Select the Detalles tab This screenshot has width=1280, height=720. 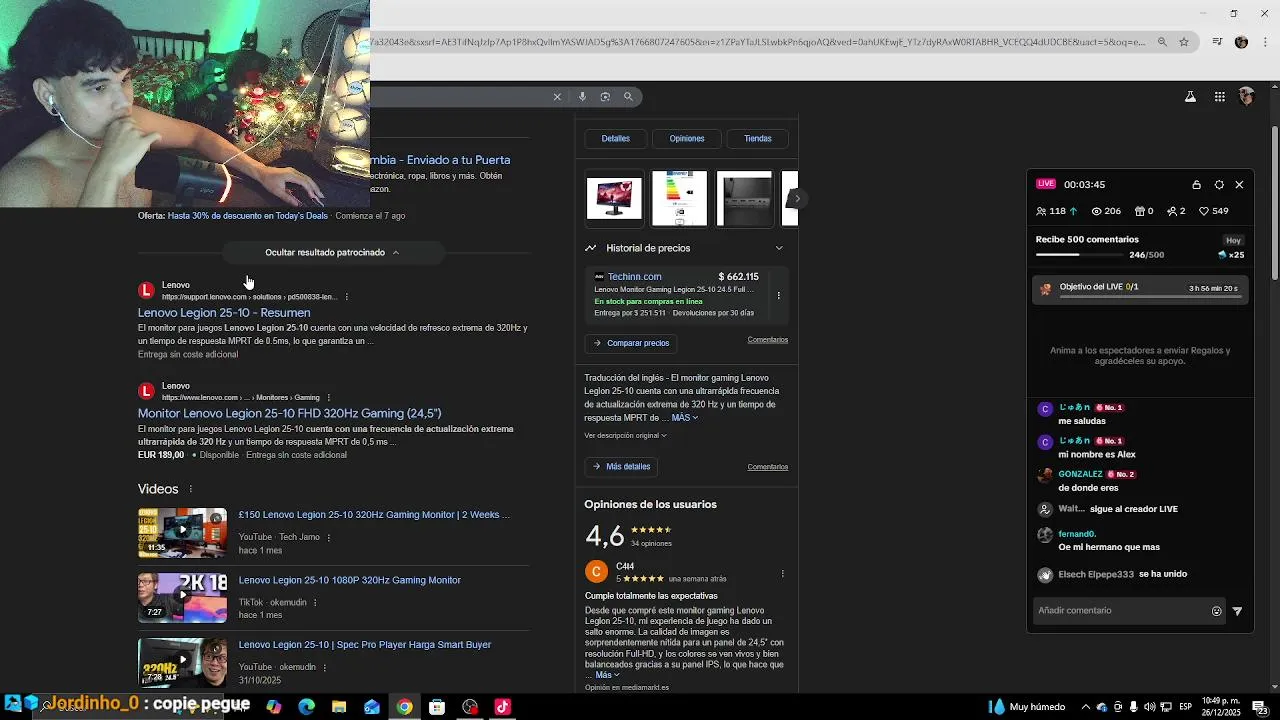tap(615, 139)
